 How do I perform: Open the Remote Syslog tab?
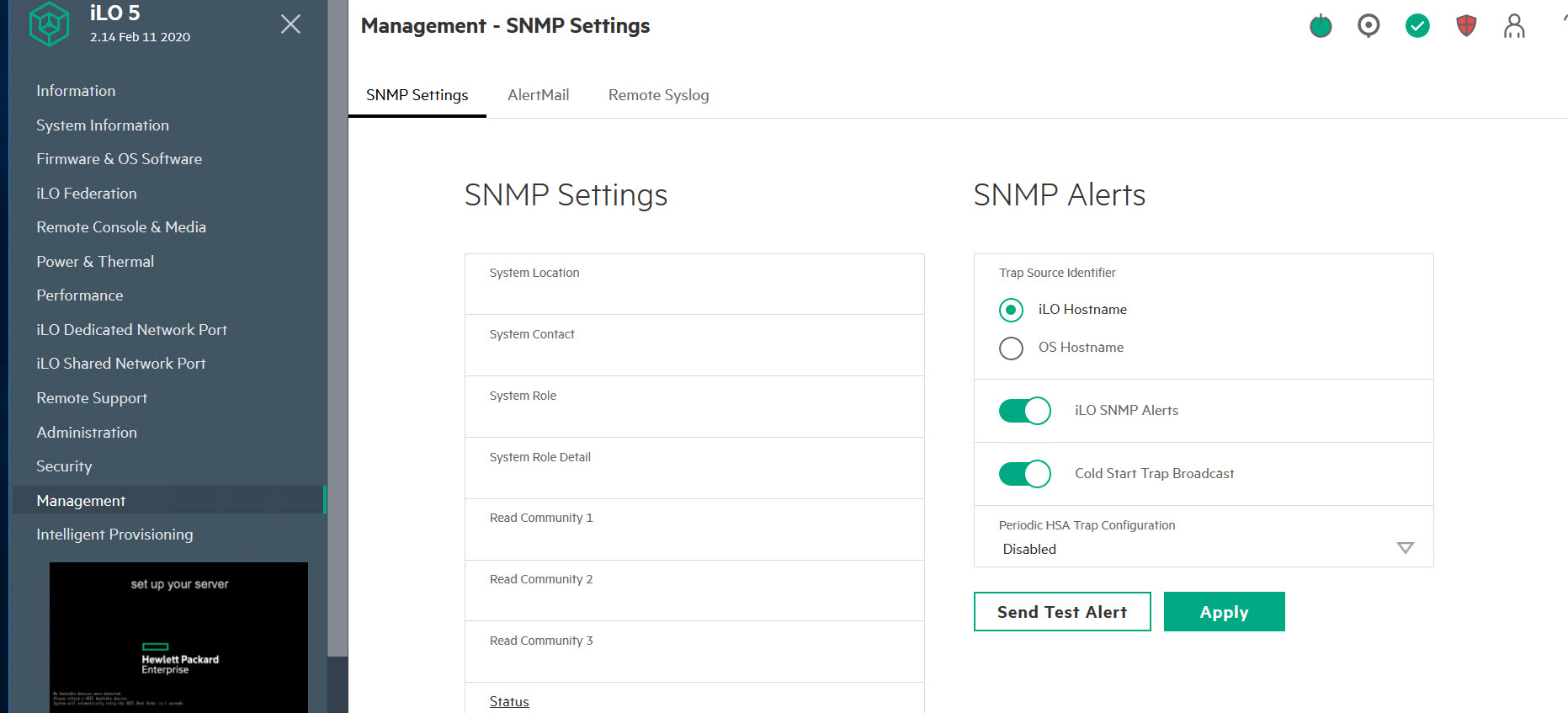click(x=658, y=95)
